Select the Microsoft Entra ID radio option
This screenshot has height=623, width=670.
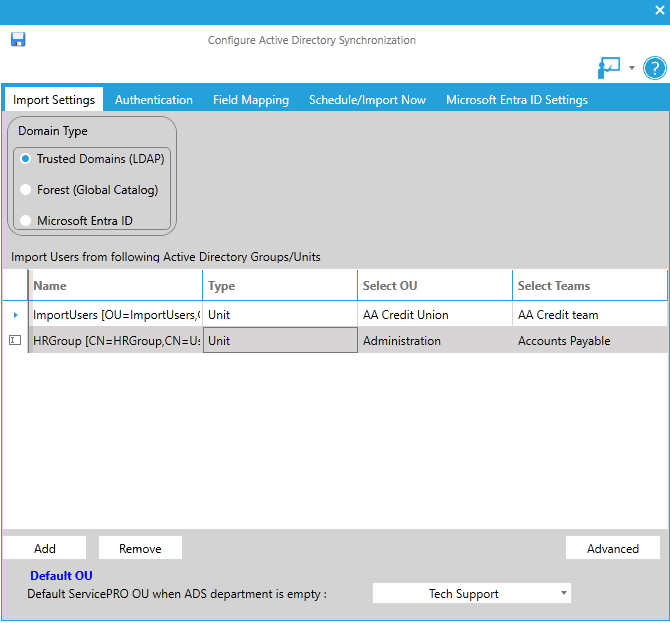(x=26, y=220)
